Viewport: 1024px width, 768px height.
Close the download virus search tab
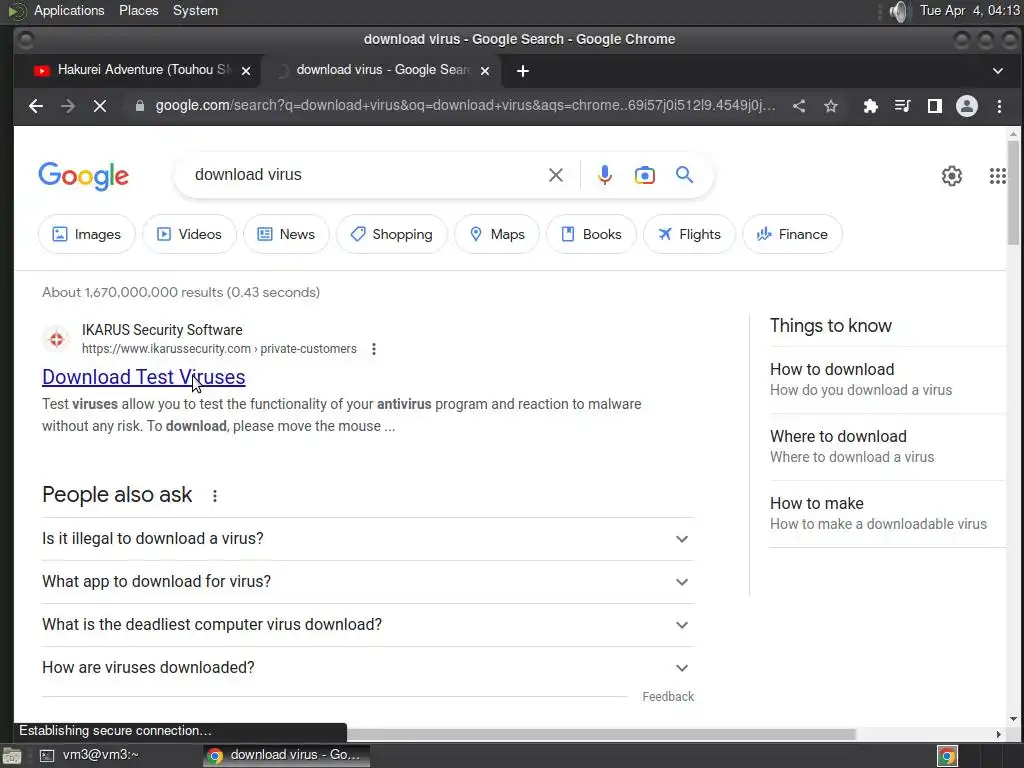click(x=485, y=71)
